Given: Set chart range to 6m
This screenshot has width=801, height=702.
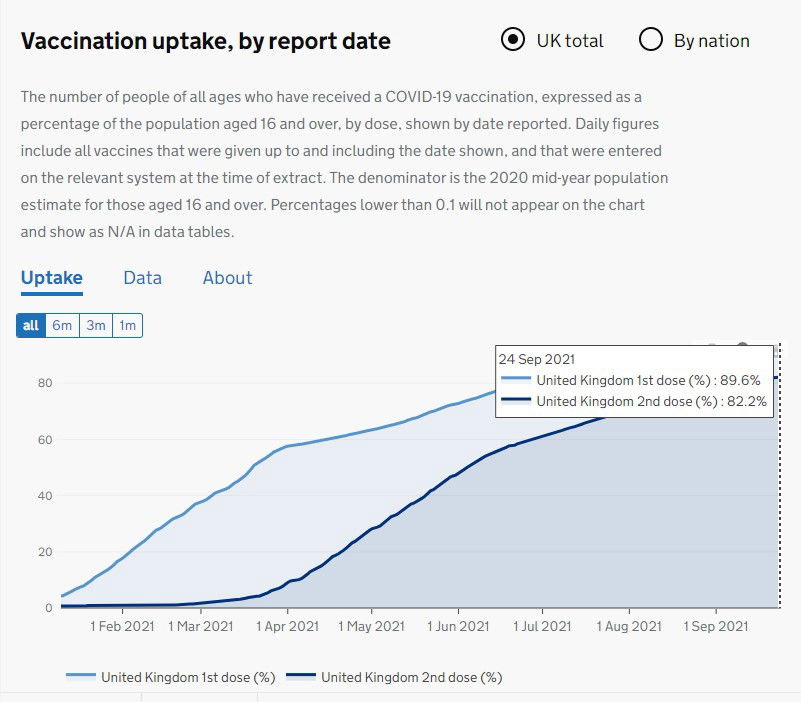Looking at the screenshot, I should click(x=62, y=325).
